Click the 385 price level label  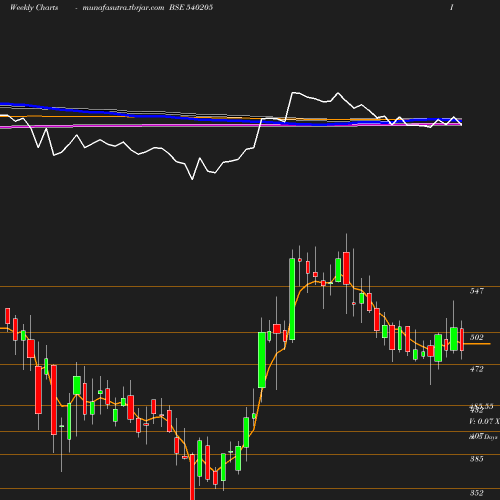(x=477, y=459)
